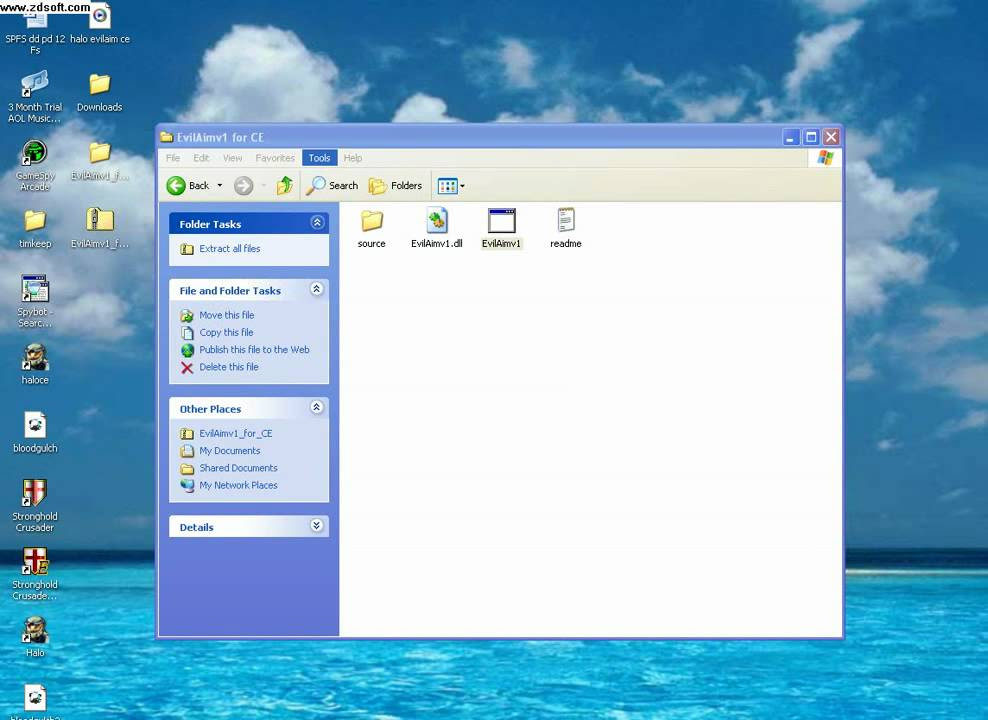
Task: Go to My Documents link
Action: coord(229,450)
